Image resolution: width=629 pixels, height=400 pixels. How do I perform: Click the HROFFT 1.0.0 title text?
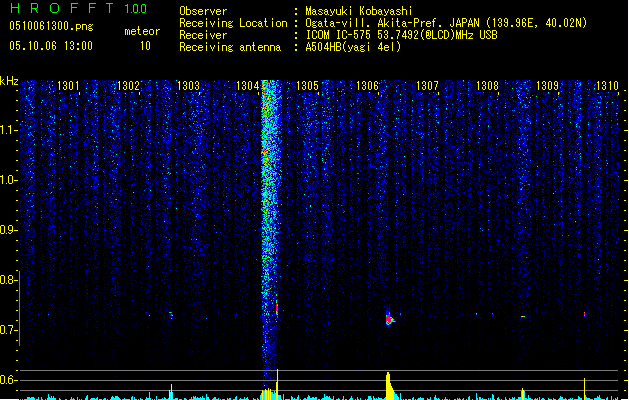(78, 8)
